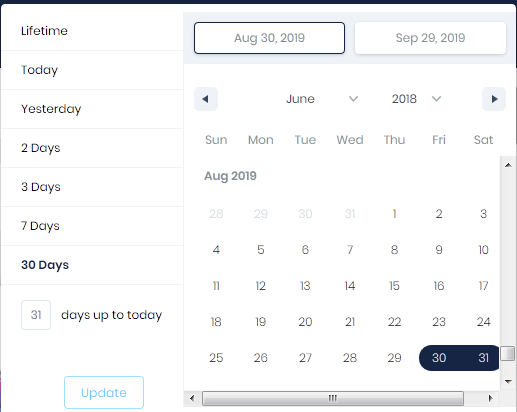
Task: Go to the next month arrow
Action: pos(494,99)
